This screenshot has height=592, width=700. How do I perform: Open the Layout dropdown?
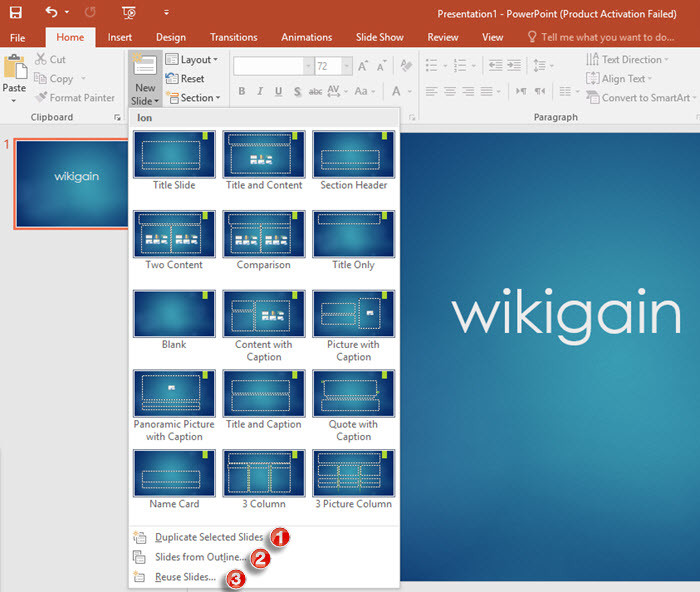tap(192, 59)
